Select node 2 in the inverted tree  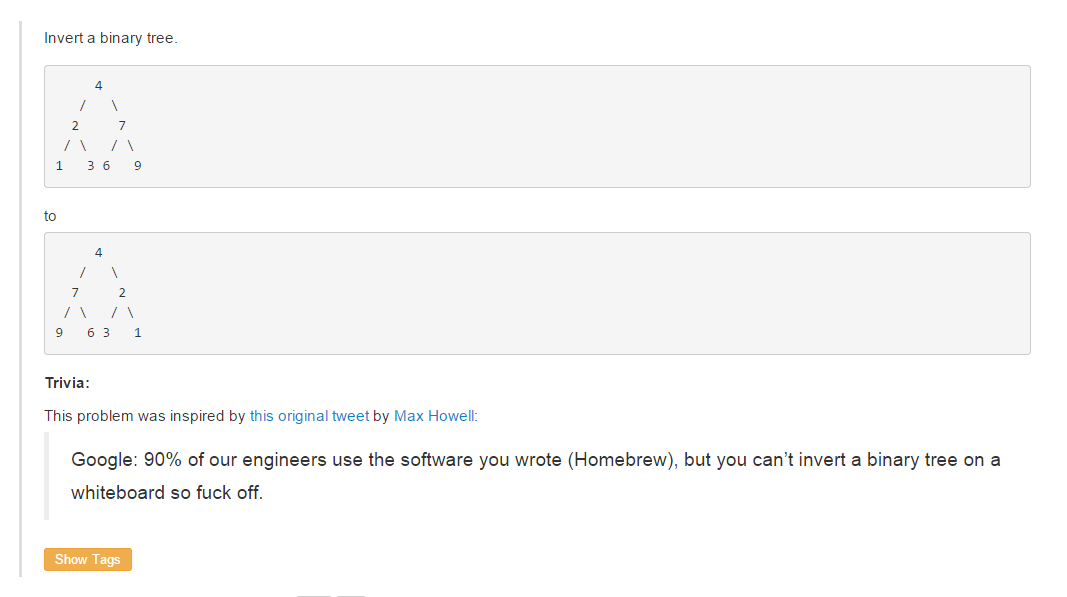tap(122, 293)
